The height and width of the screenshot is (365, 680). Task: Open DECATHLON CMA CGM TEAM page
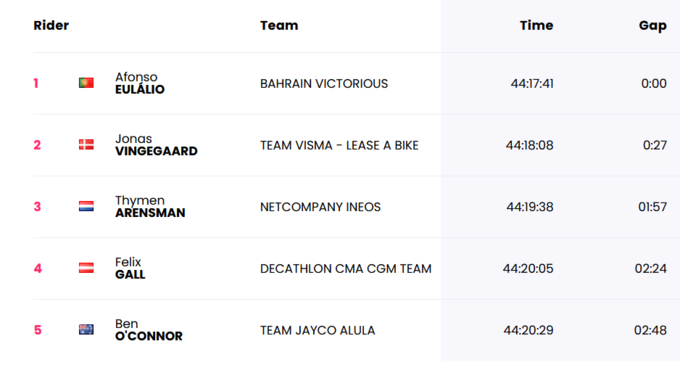tap(346, 269)
